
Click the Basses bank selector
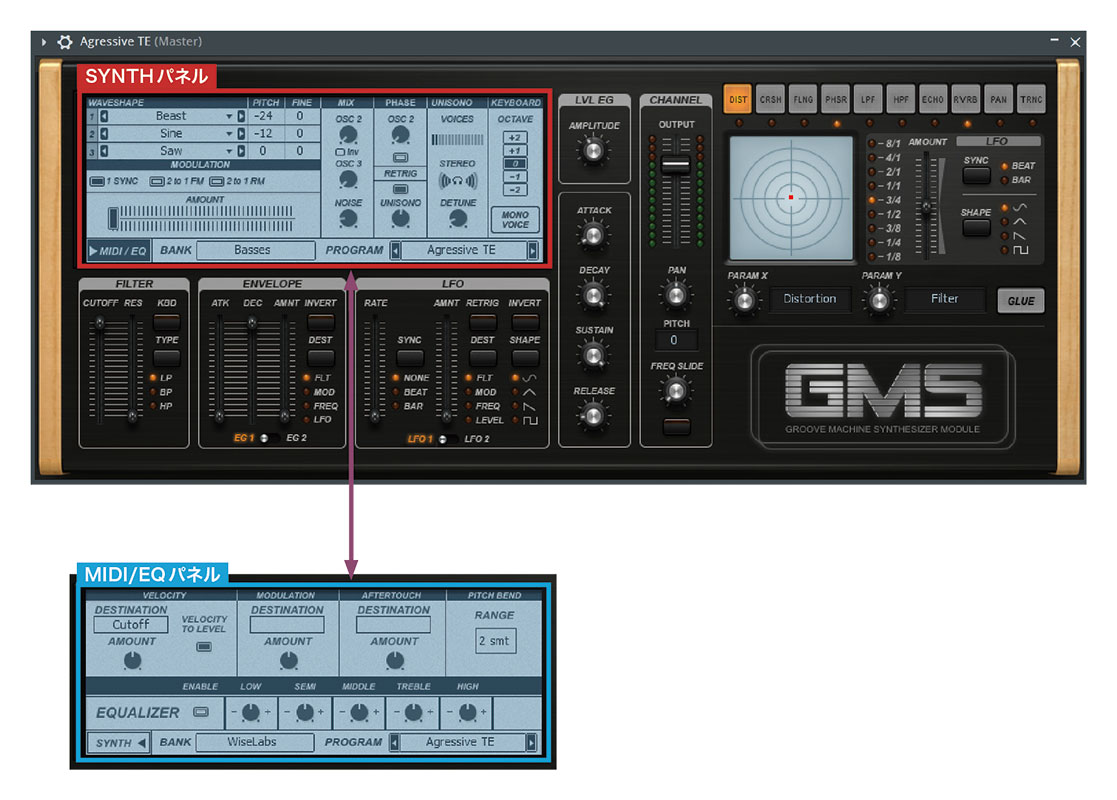tap(255, 250)
